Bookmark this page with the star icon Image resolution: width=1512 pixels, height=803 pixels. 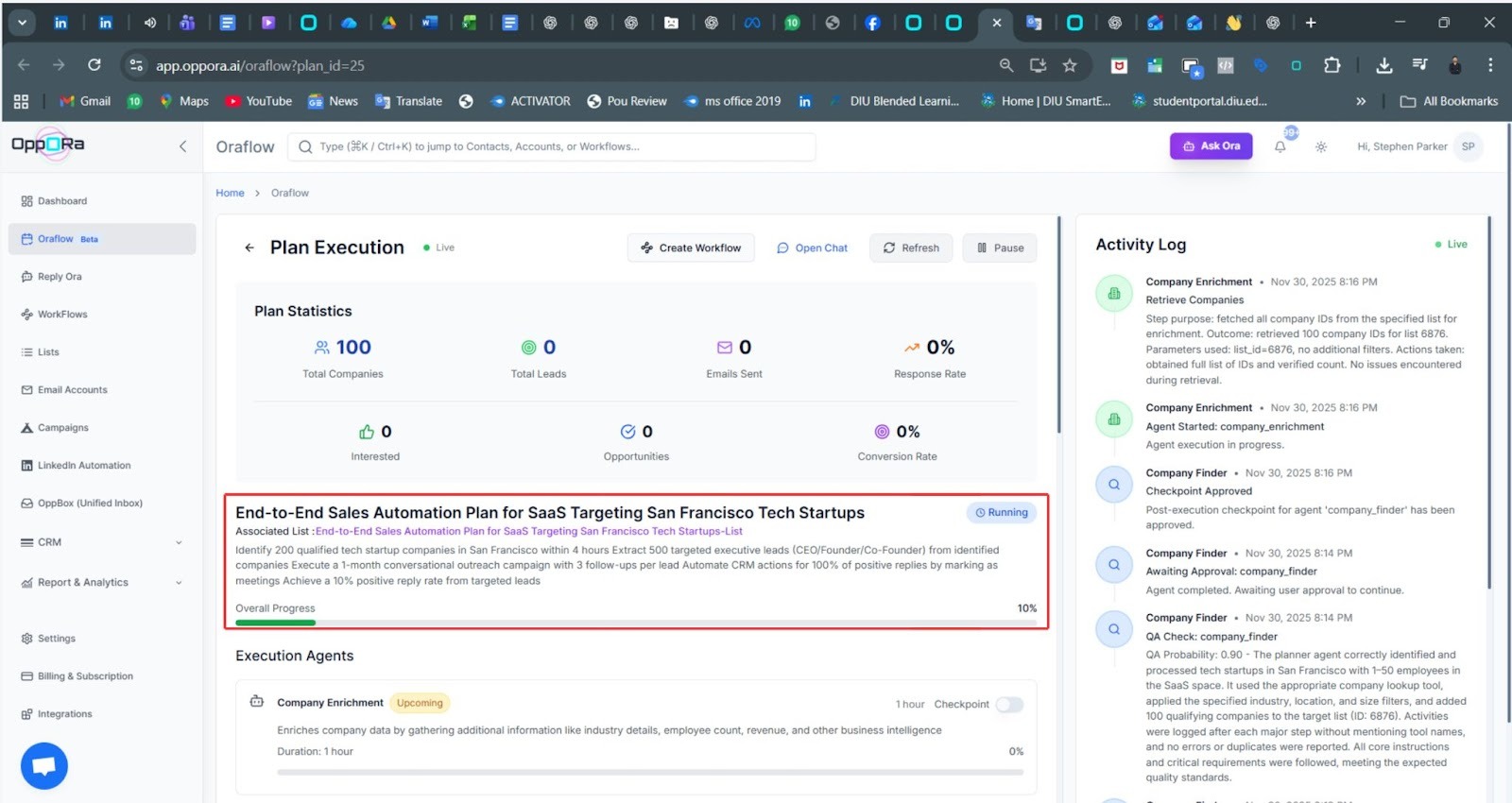click(x=1070, y=65)
